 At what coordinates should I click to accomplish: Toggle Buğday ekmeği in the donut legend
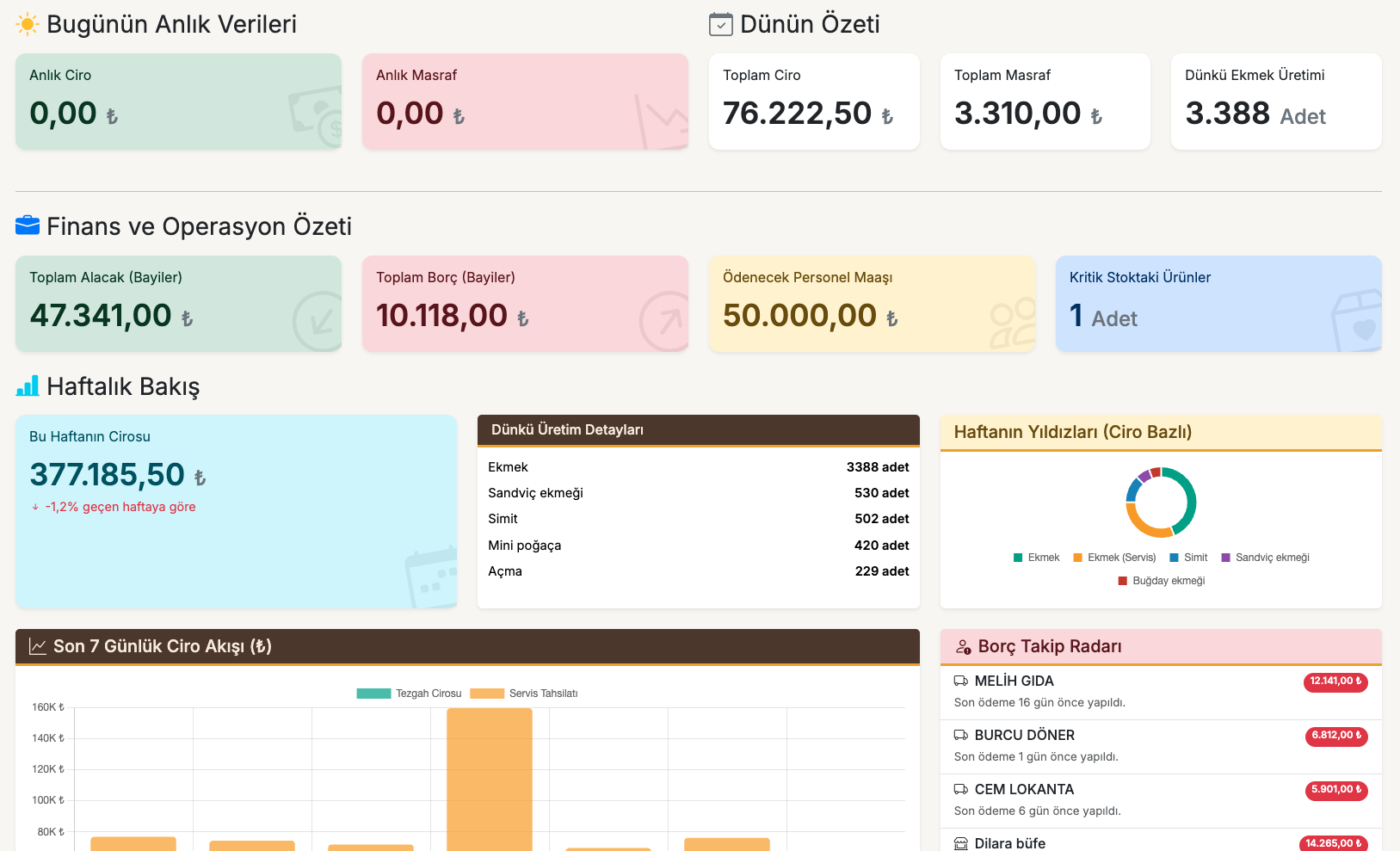pos(1161,581)
